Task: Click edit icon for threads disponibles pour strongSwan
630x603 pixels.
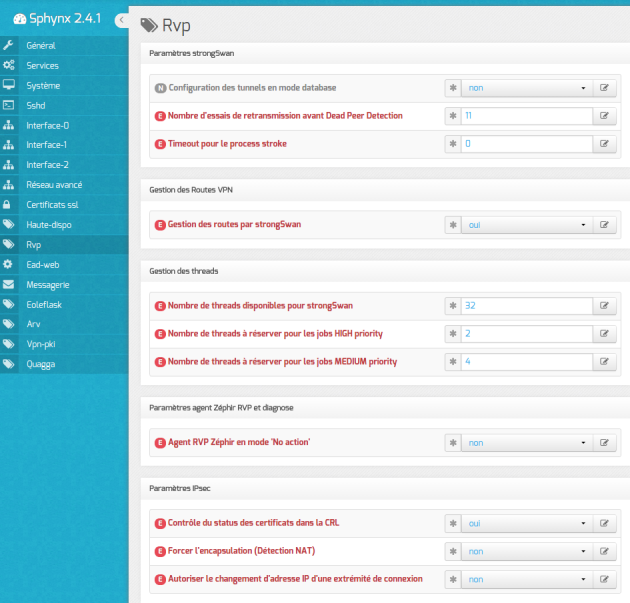Action: click(x=604, y=306)
